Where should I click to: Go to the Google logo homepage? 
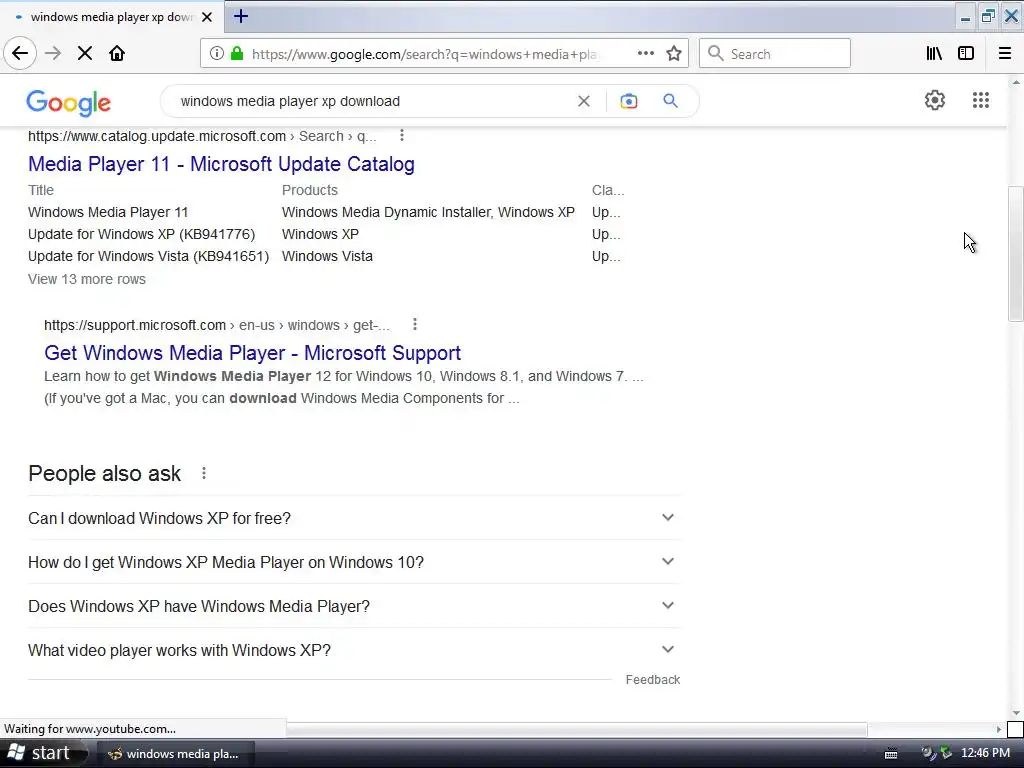click(69, 103)
